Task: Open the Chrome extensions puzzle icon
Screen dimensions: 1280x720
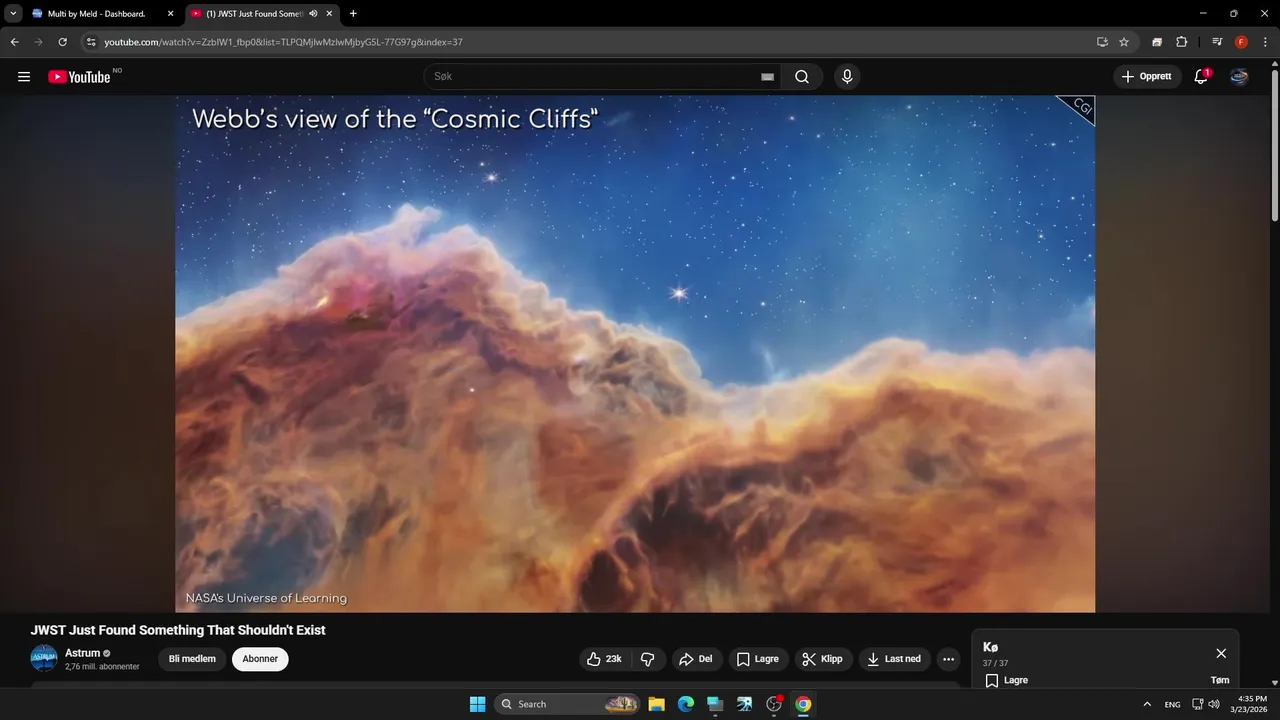Action: 1182,42
